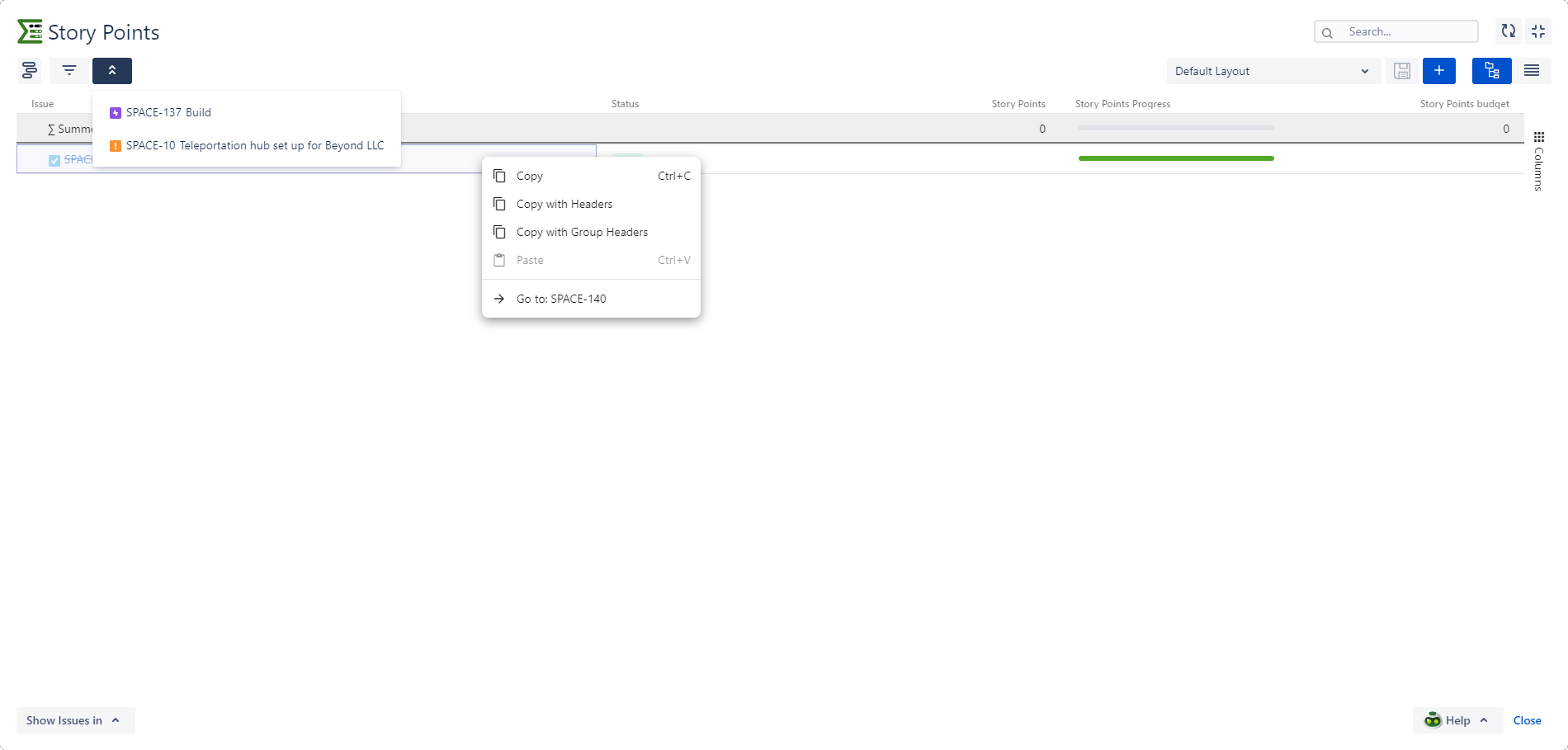Click the refresh icon next to search
The width and height of the screenshot is (1568, 750).
1509,31
